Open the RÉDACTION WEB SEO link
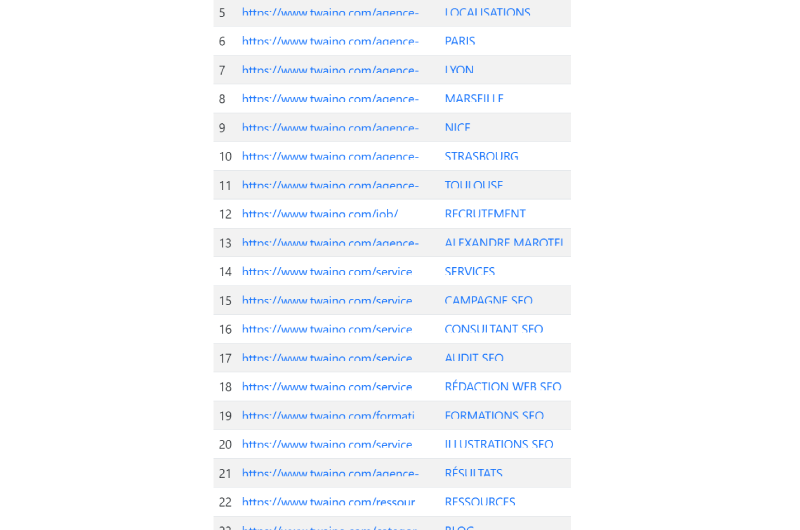Image resolution: width=800 pixels, height=530 pixels. [x=503, y=387]
